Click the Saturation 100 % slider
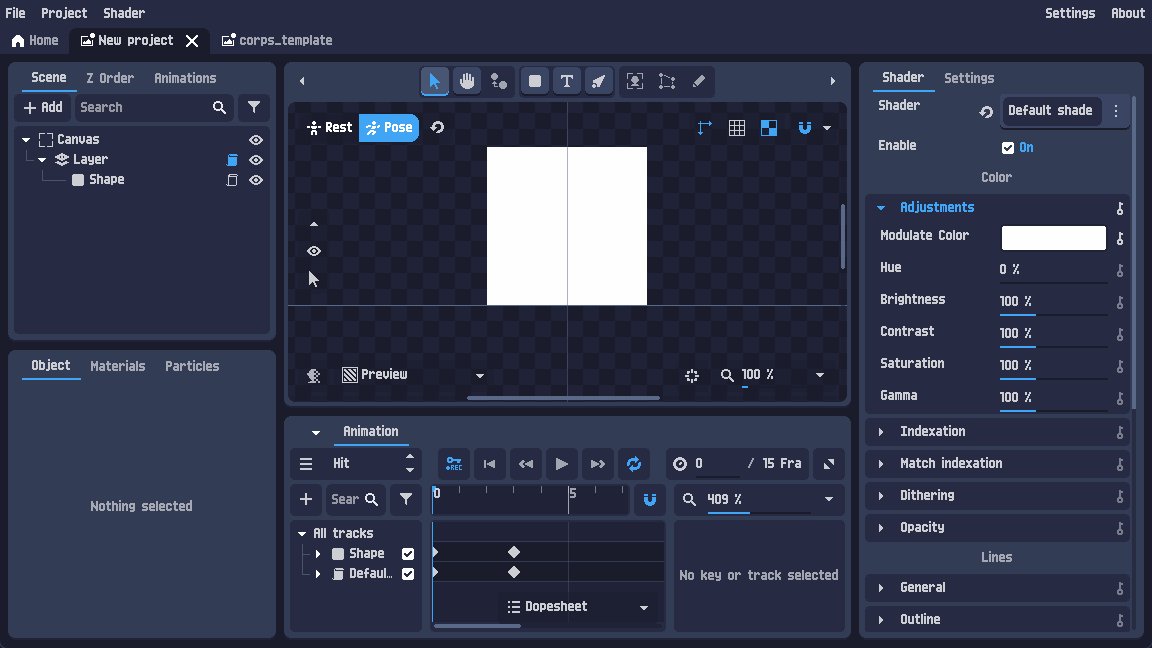This screenshot has width=1152, height=648. tap(1053, 365)
